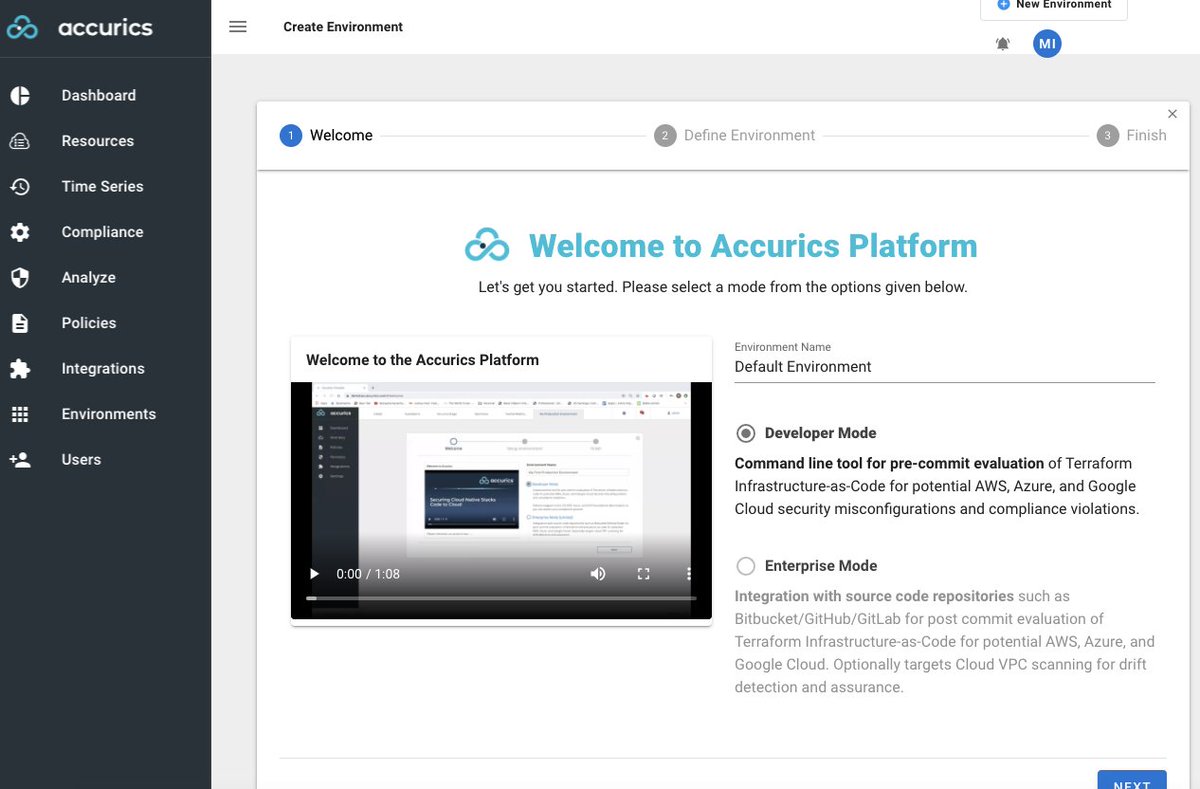Select step 2 Define Environment
This screenshot has width=1200, height=789.
click(735, 135)
